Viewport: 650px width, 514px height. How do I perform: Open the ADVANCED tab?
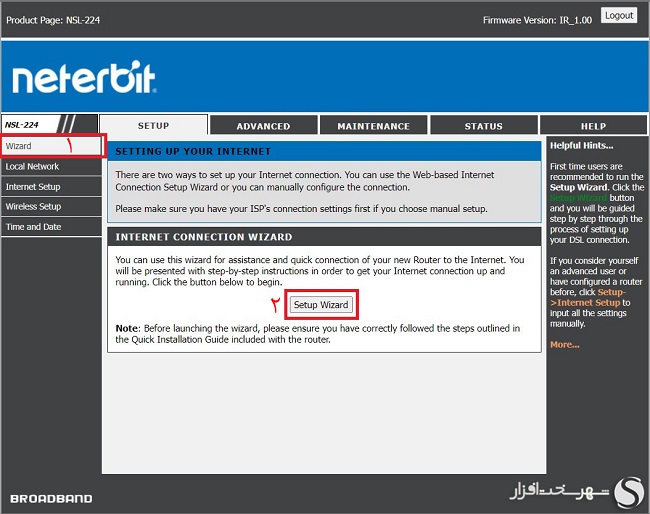[263, 126]
